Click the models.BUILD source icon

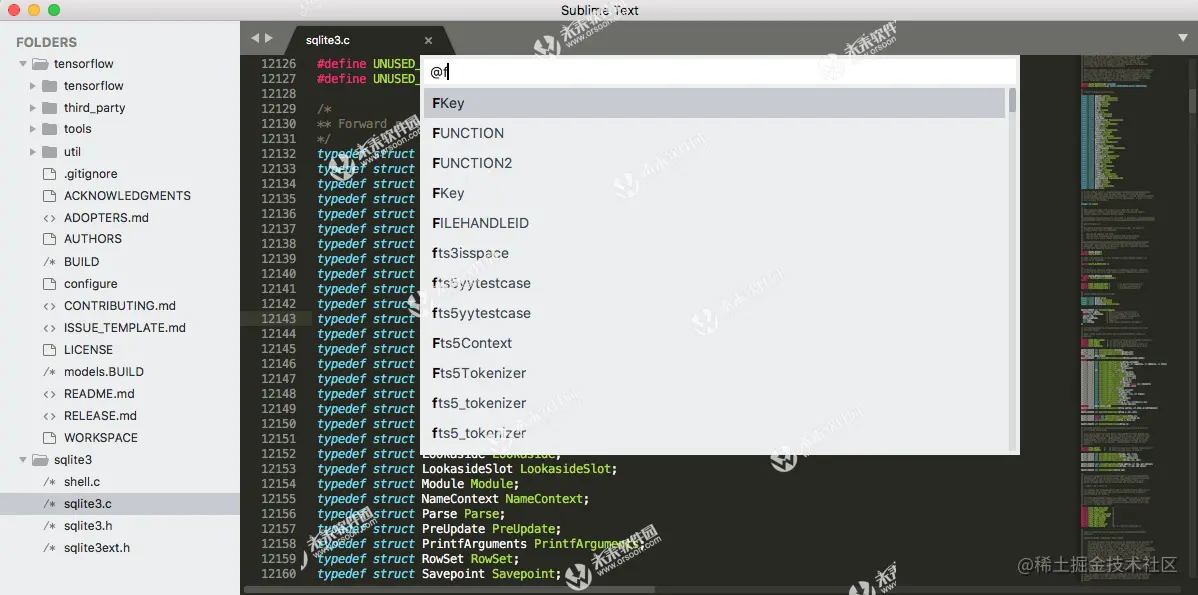[x=50, y=372]
